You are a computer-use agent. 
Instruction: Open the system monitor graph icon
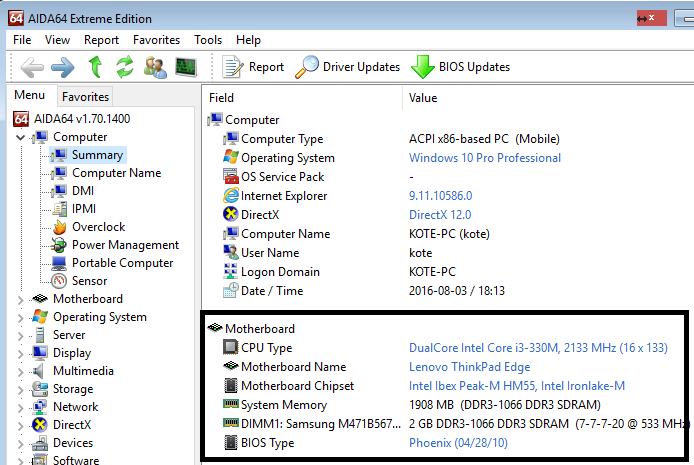pyautogui.click(x=186, y=67)
